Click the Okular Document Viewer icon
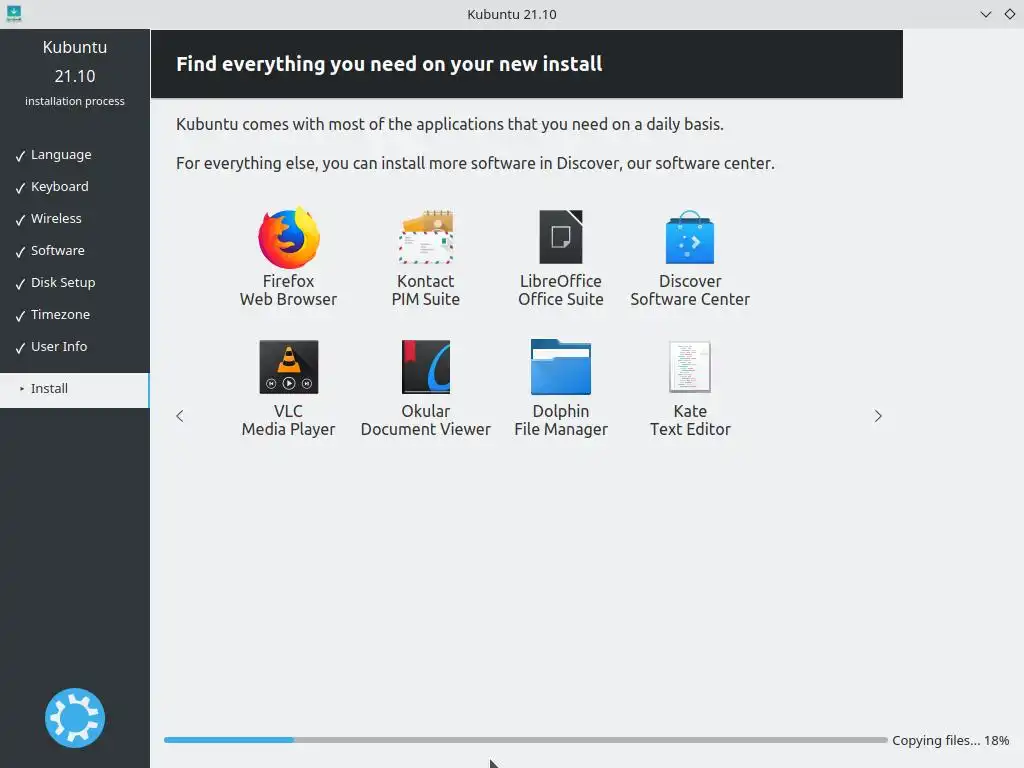This screenshot has height=768, width=1024. click(x=426, y=367)
